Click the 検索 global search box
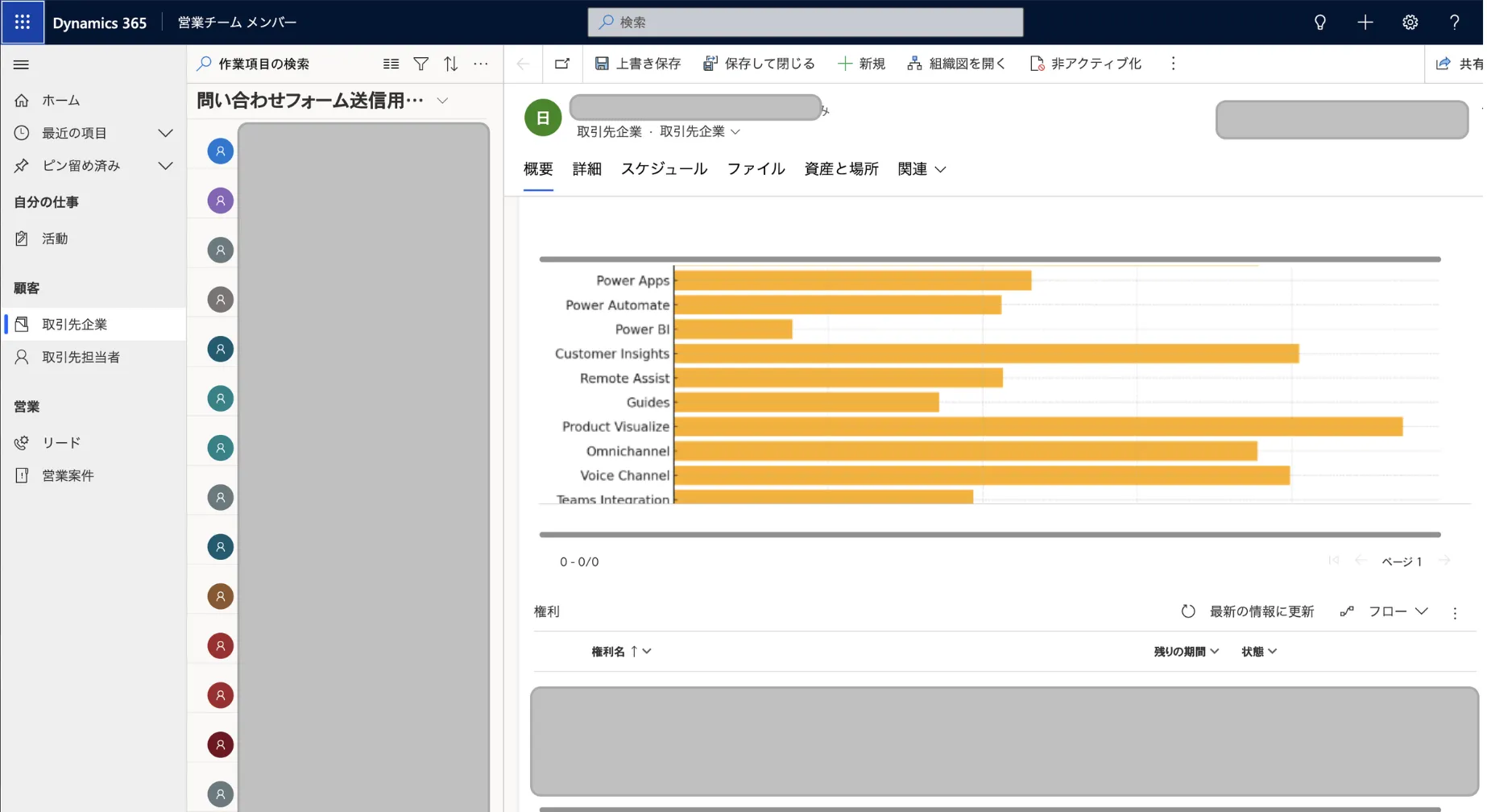 coord(806,23)
